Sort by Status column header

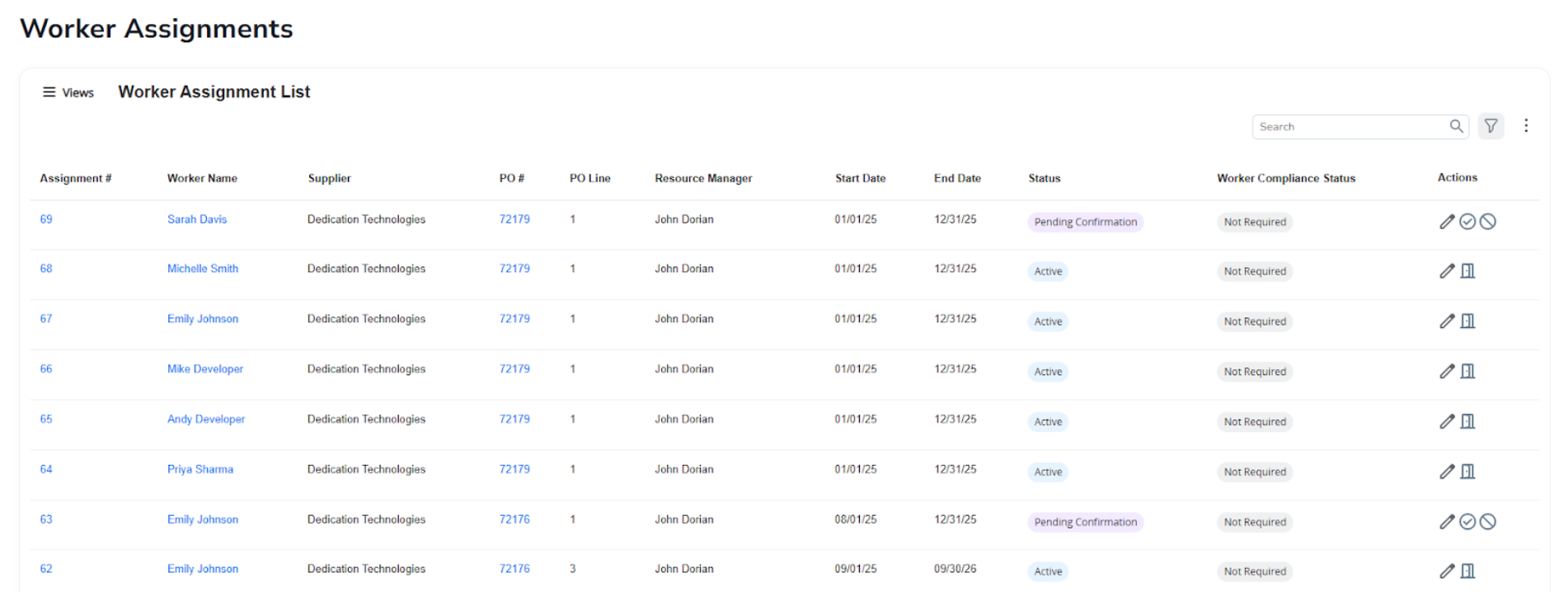tap(1045, 179)
